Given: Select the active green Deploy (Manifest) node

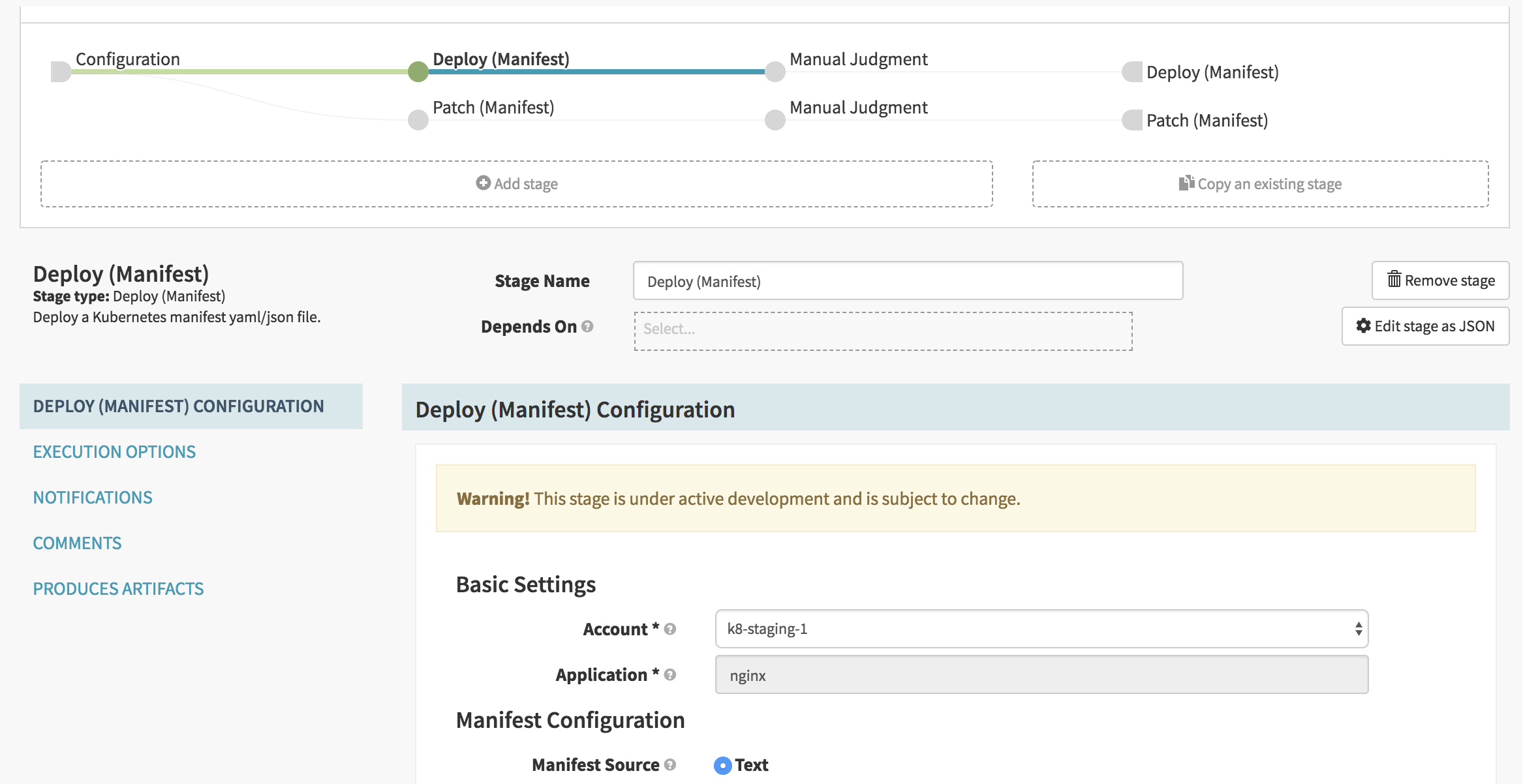Looking at the screenshot, I should [x=418, y=72].
